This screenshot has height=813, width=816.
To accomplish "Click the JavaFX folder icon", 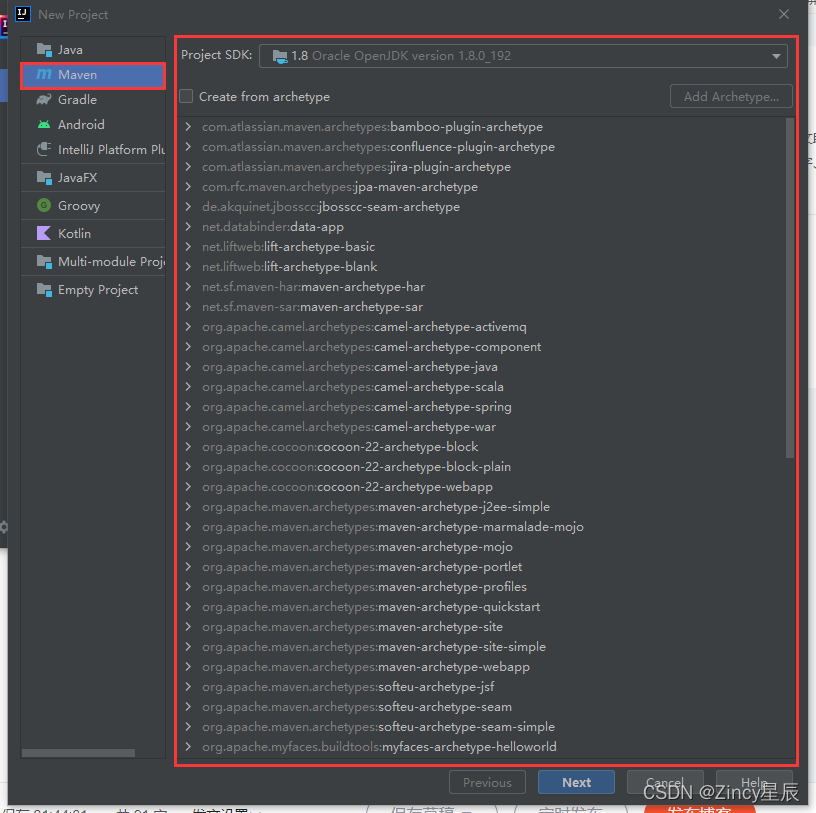I will (44, 177).
